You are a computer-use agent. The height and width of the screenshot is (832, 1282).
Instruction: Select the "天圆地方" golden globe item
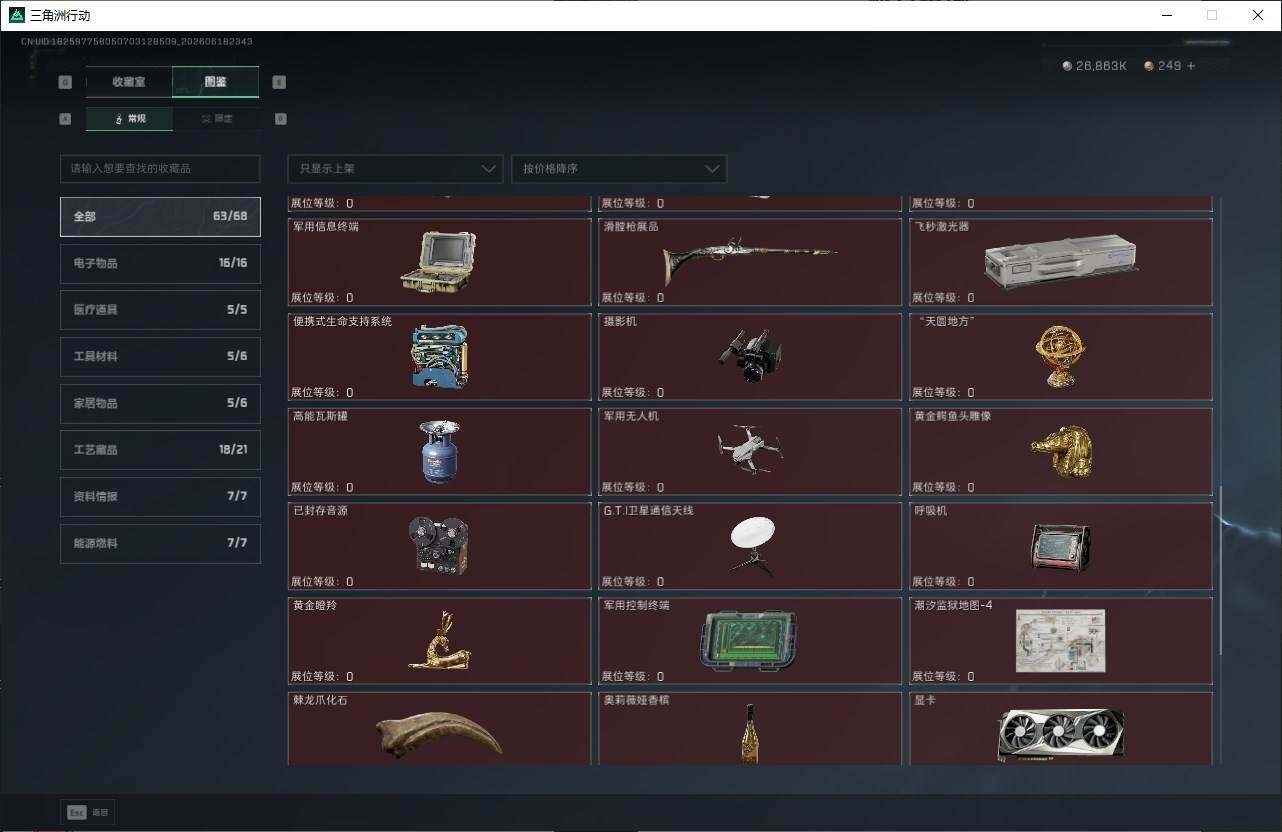pos(1060,357)
